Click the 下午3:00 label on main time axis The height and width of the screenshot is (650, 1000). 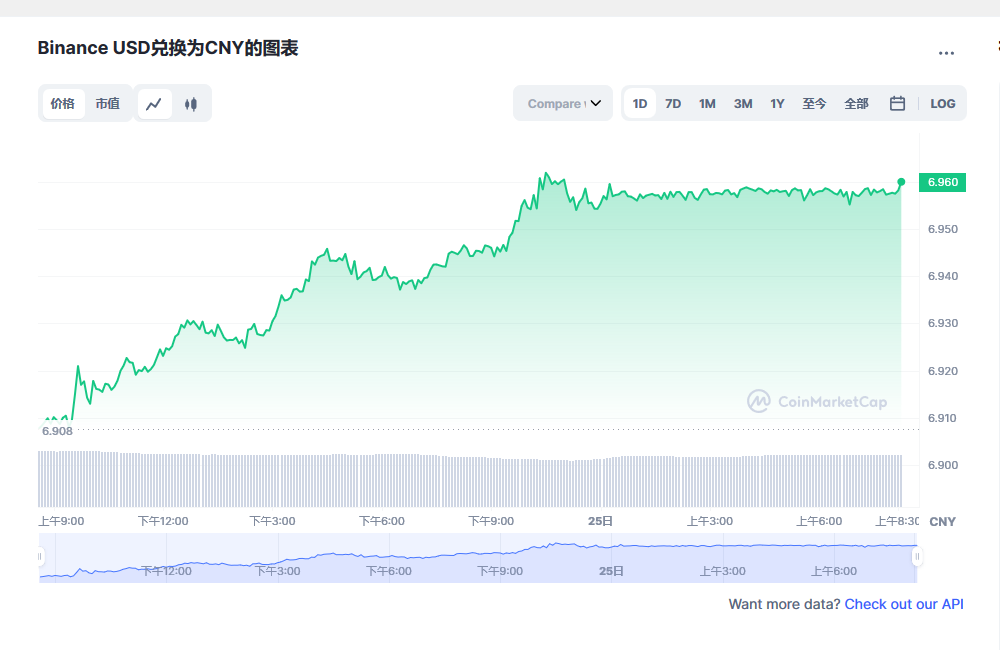[x=272, y=521]
